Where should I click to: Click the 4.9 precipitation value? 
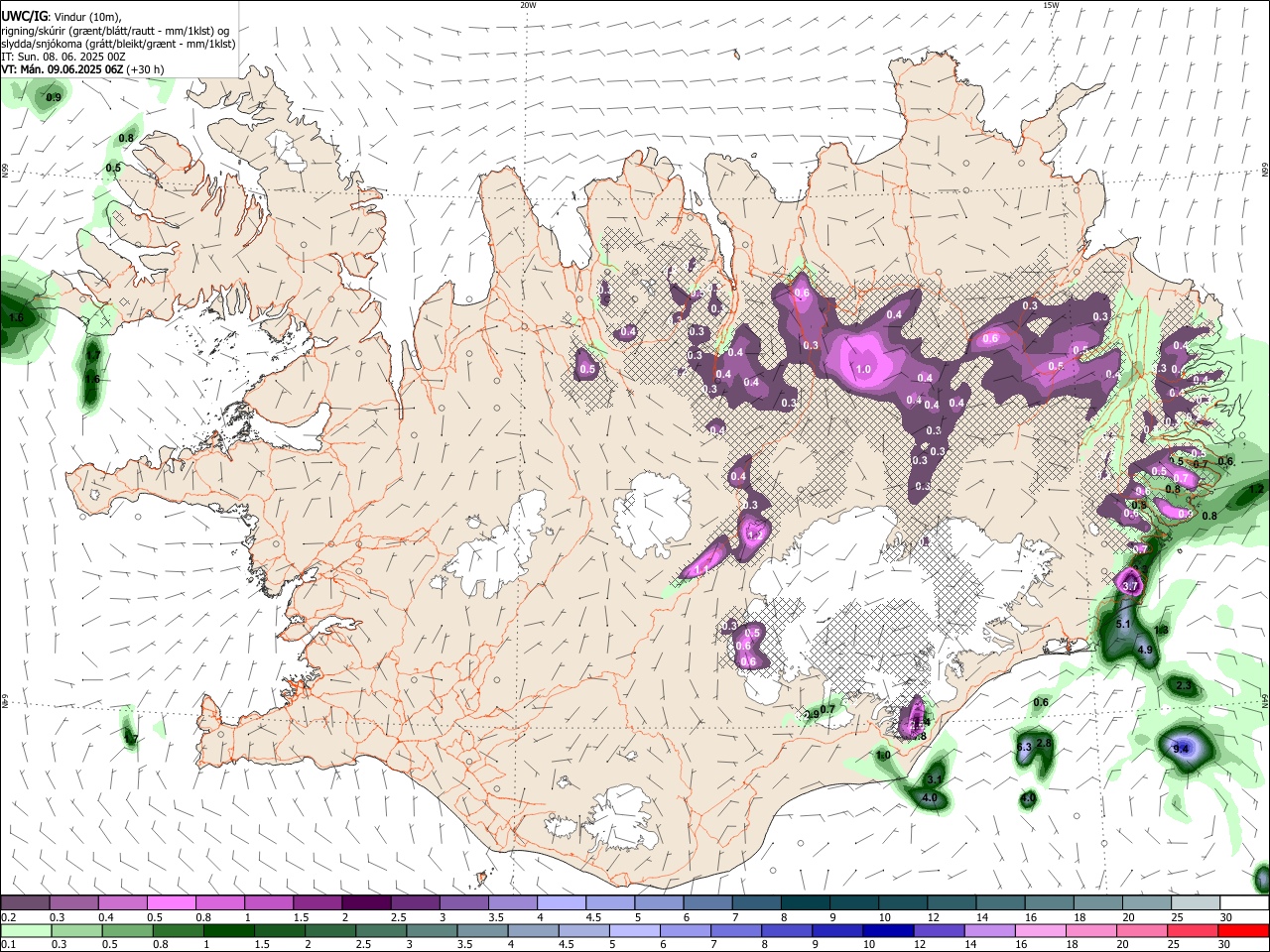click(x=1144, y=651)
